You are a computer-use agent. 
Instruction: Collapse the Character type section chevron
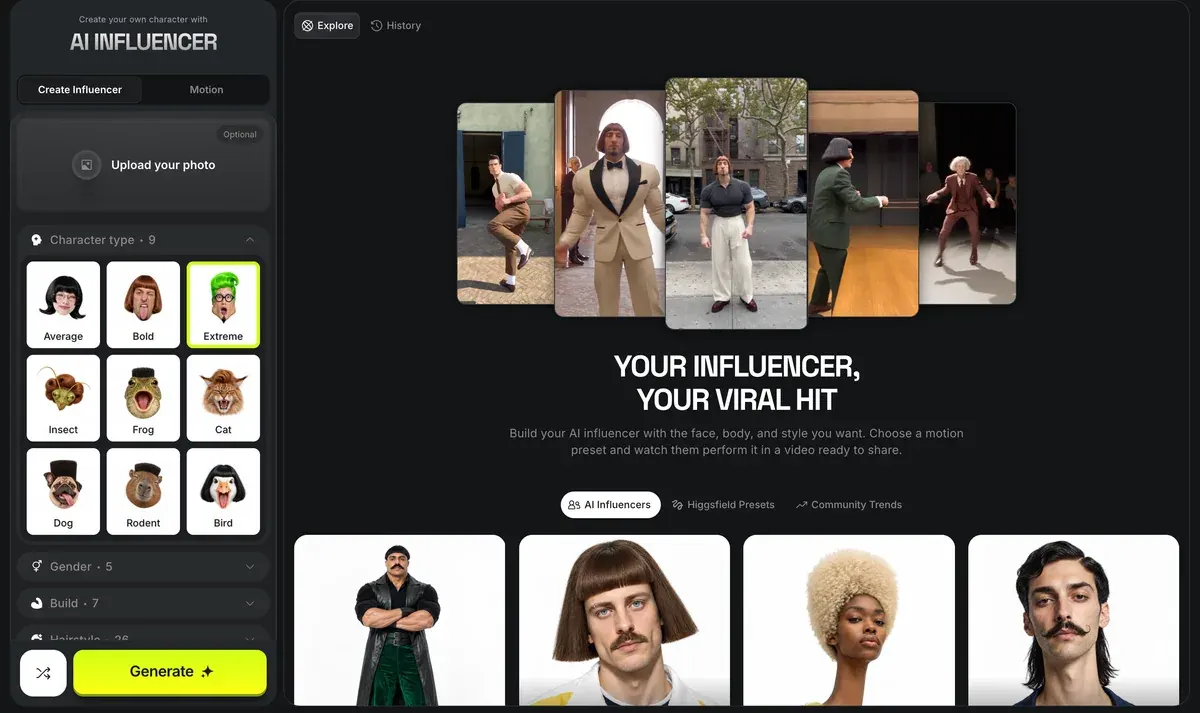(250, 240)
